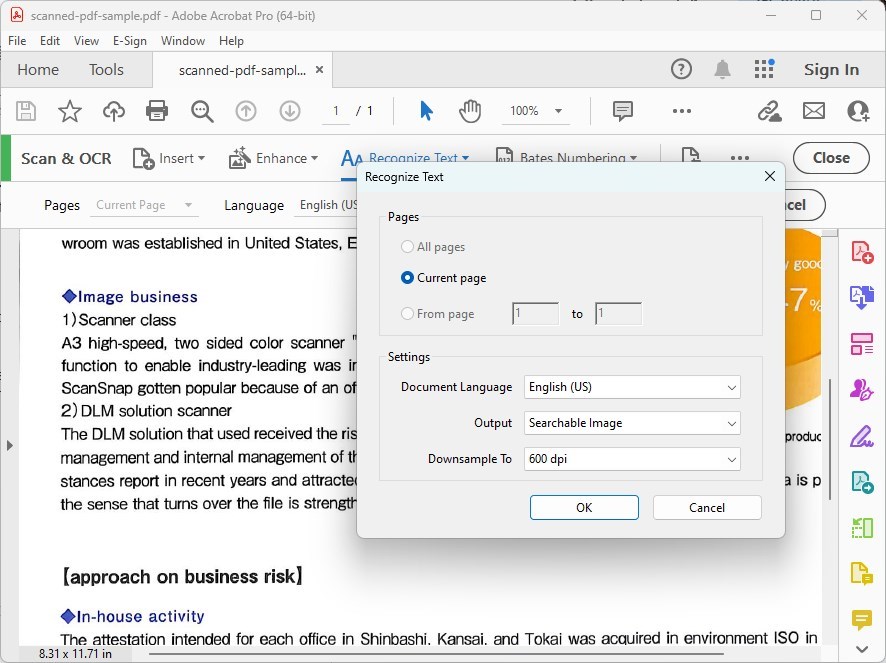The width and height of the screenshot is (886, 663).
Task: Expand the Document Language dropdown
Action: coord(632,387)
